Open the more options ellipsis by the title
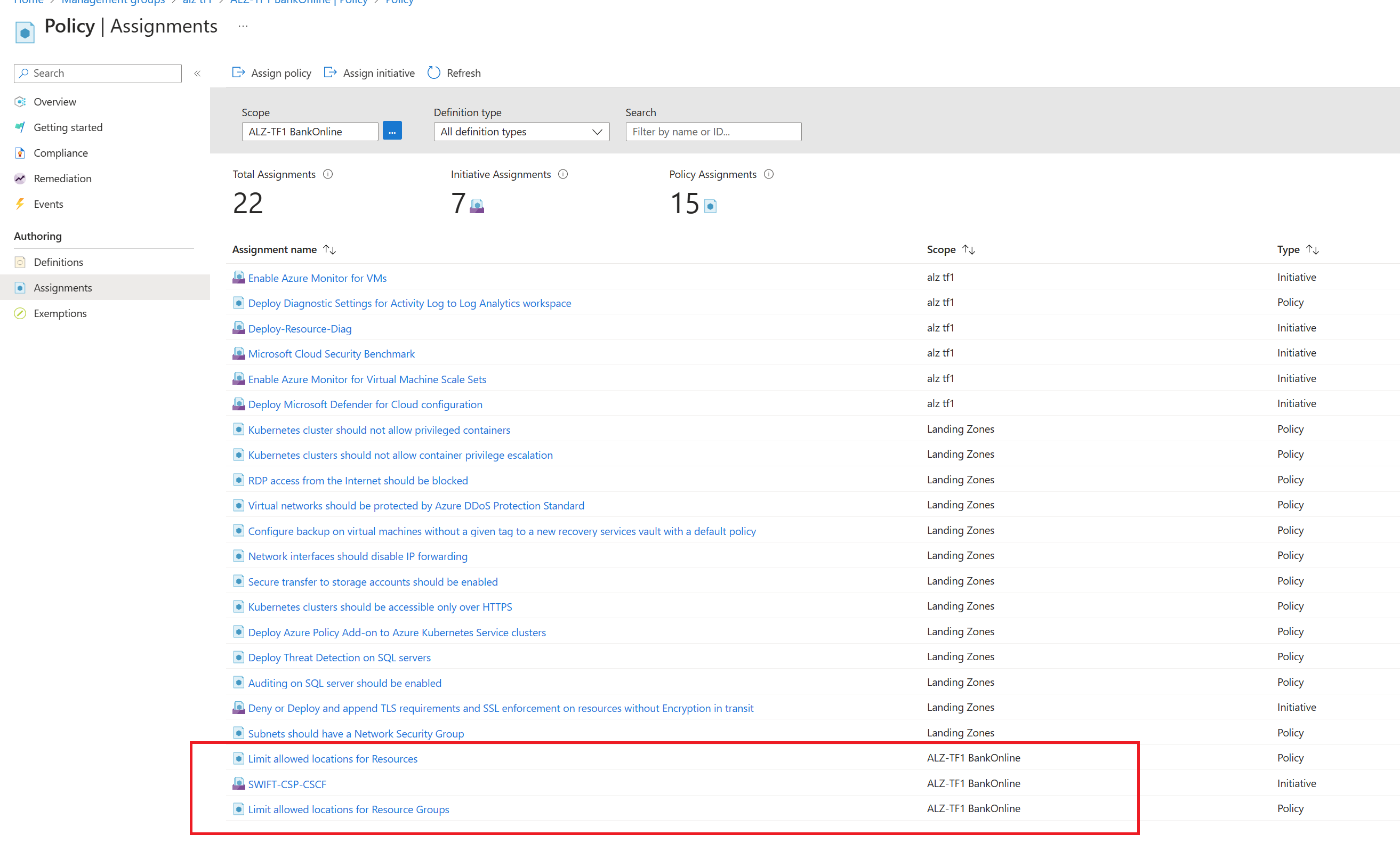Screen dimensions: 1400x851 [x=243, y=26]
